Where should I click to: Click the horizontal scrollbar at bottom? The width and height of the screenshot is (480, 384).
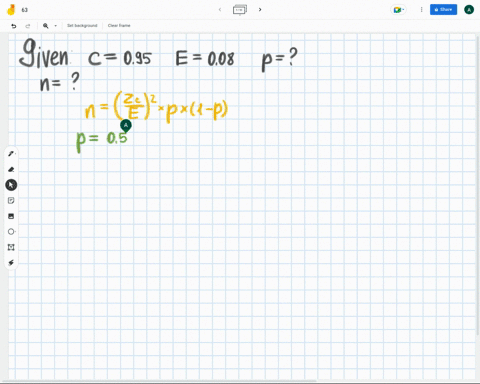coord(158,381)
